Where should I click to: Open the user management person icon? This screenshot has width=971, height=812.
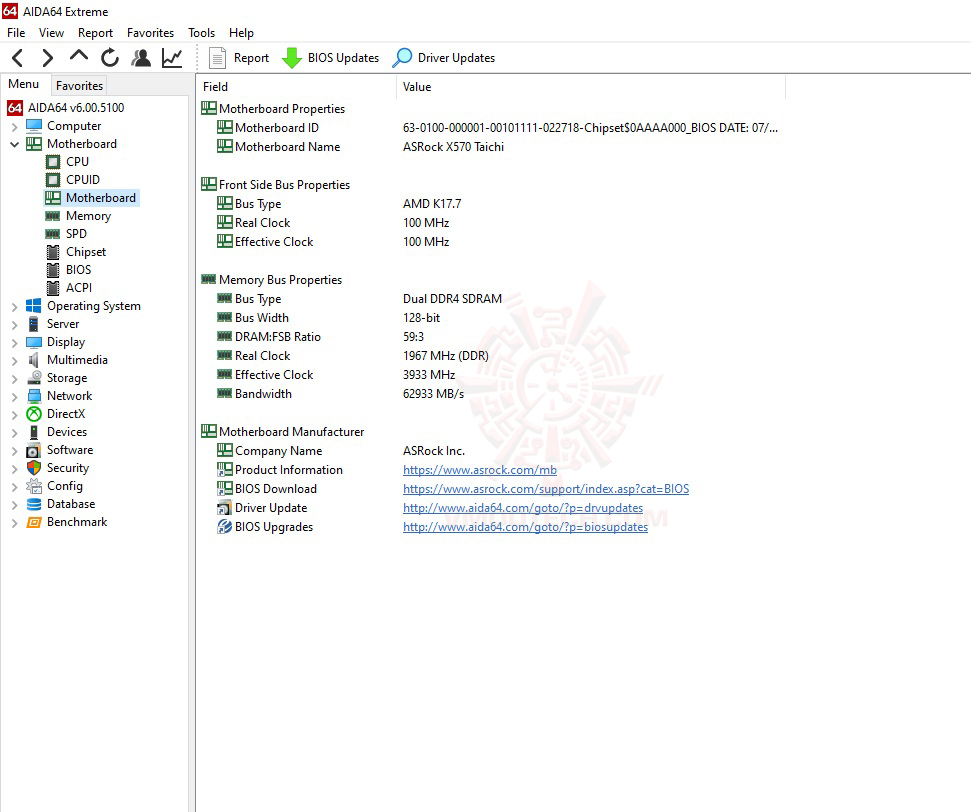141,58
